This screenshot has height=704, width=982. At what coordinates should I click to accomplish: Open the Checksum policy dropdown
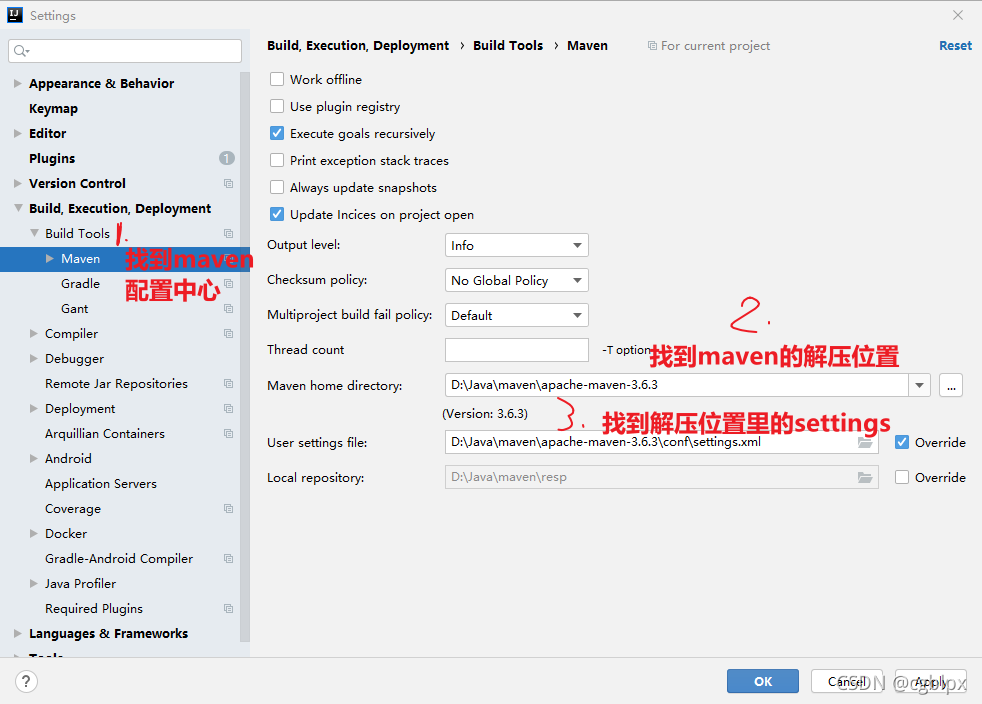tap(517, 281)
